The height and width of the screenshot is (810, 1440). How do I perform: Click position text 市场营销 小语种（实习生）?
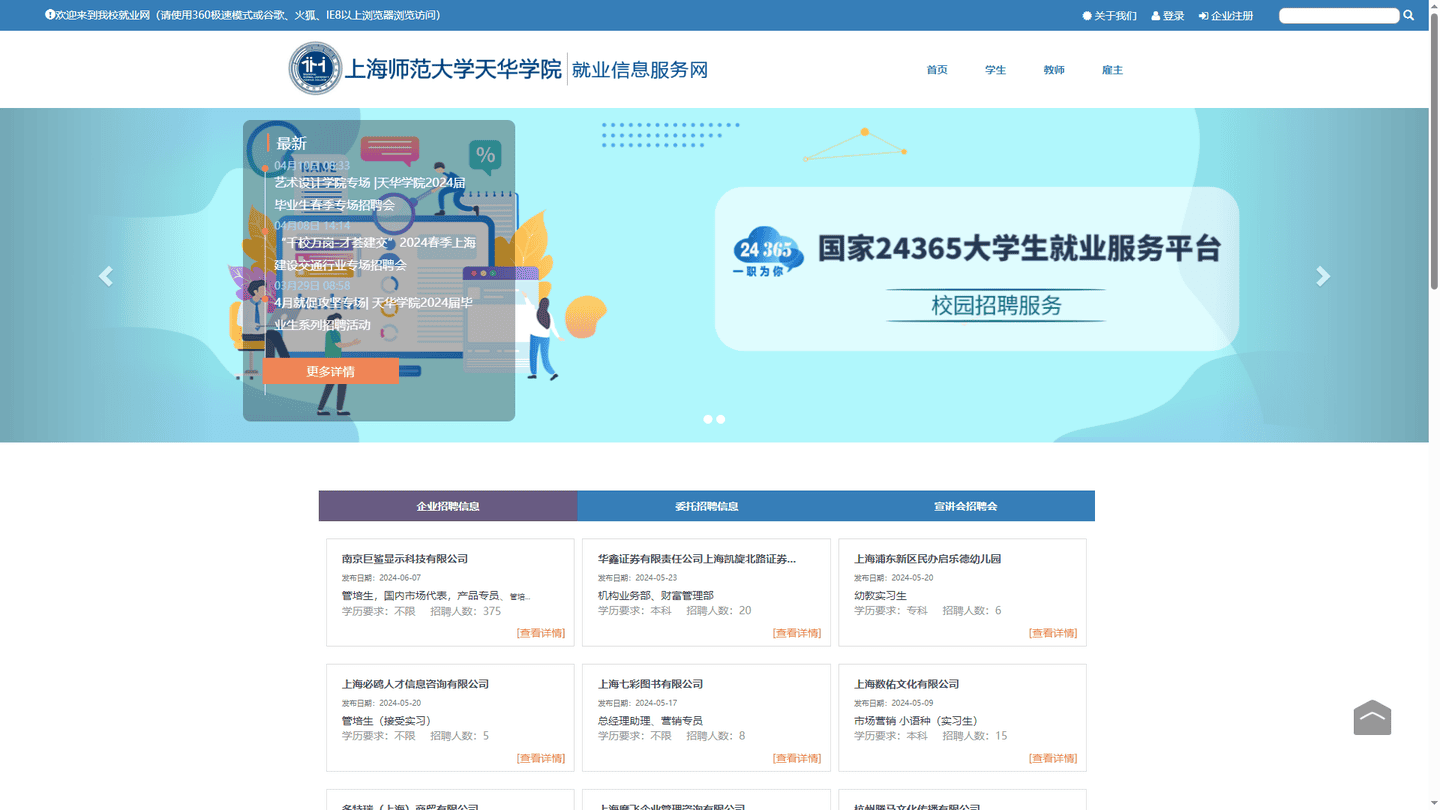916,721
